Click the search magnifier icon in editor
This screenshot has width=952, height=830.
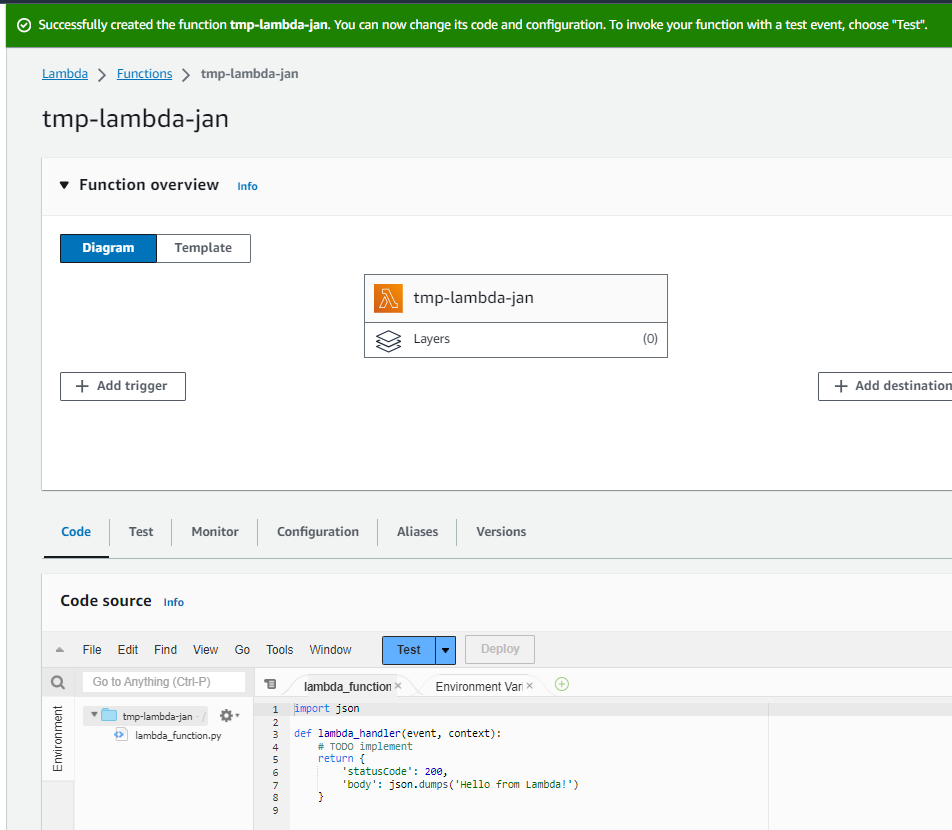58,682
